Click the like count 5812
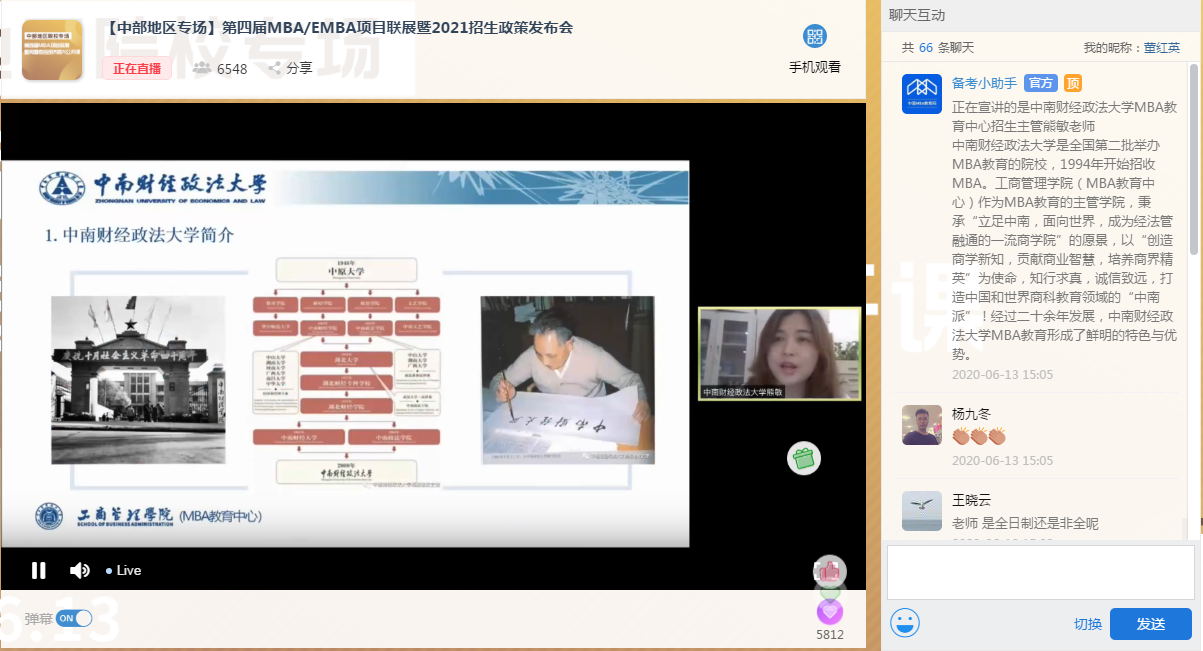 (x=830, y=634)
